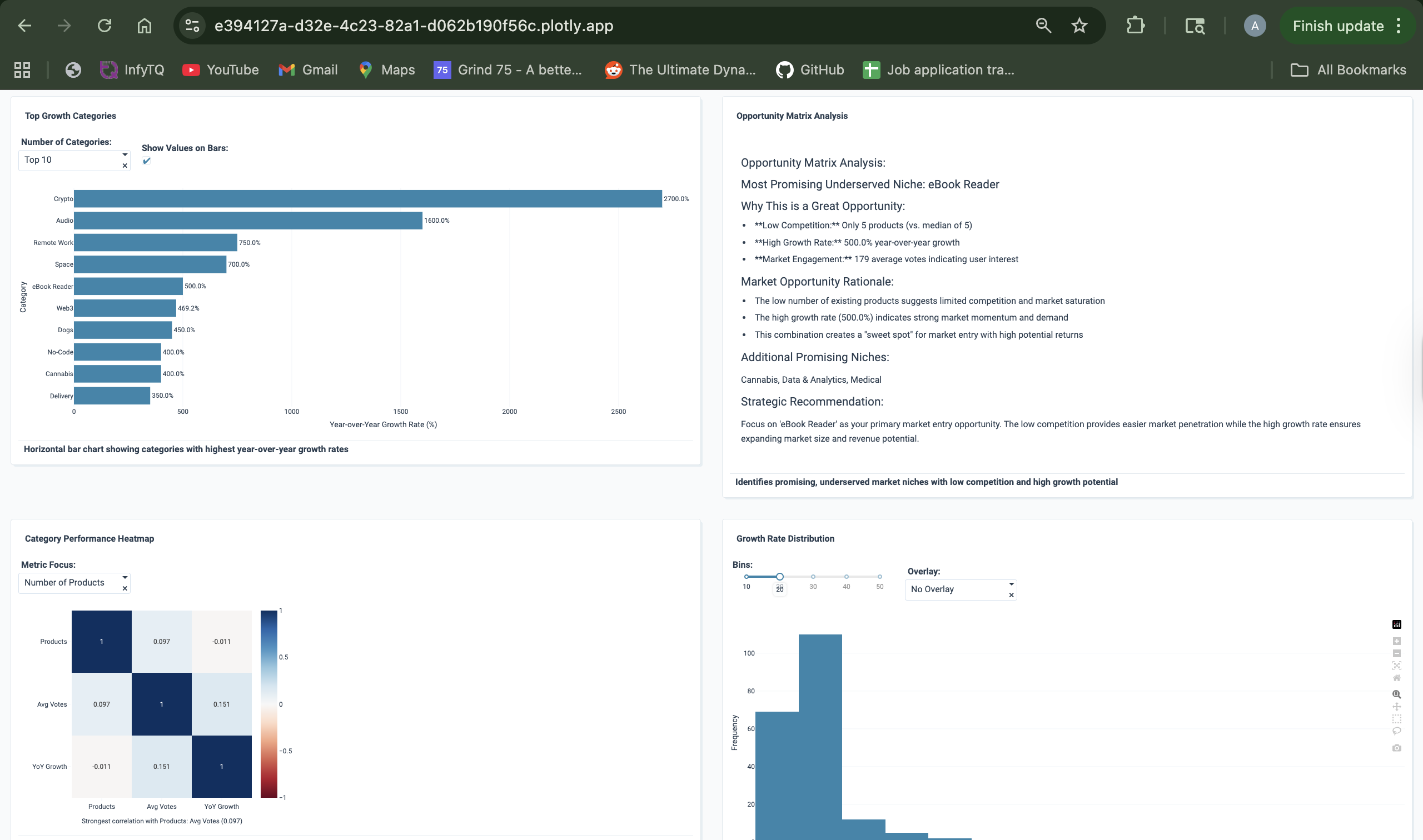Click the browser address bar URL
The width and height of the screenshot is (1423, 840).
point(414,26)
